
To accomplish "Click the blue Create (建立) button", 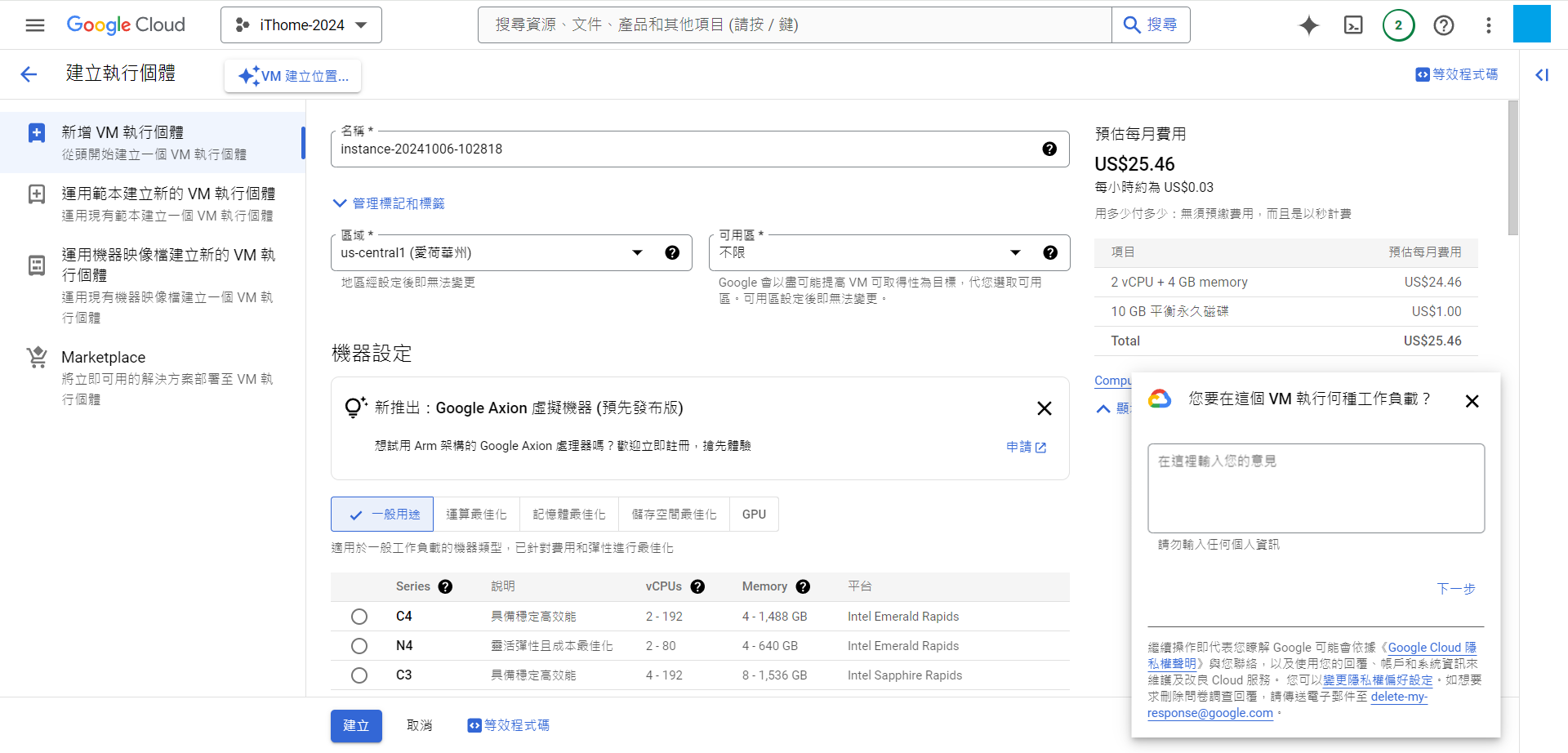I will 356,726.
